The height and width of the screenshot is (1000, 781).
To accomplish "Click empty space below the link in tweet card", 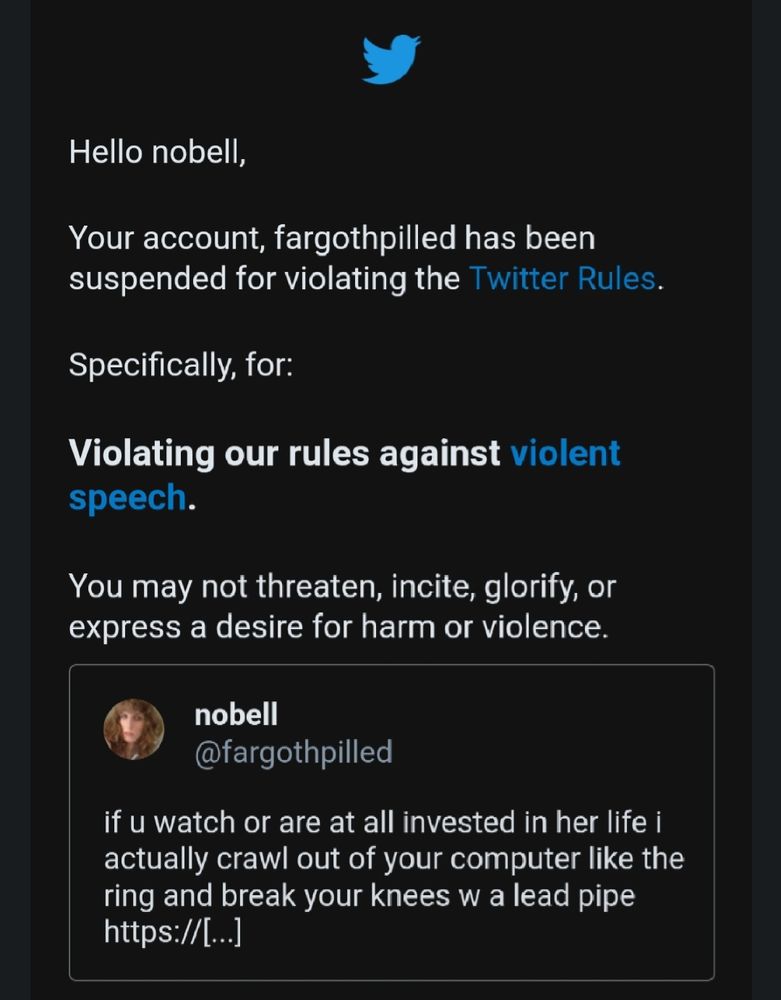I will (391, 964).
